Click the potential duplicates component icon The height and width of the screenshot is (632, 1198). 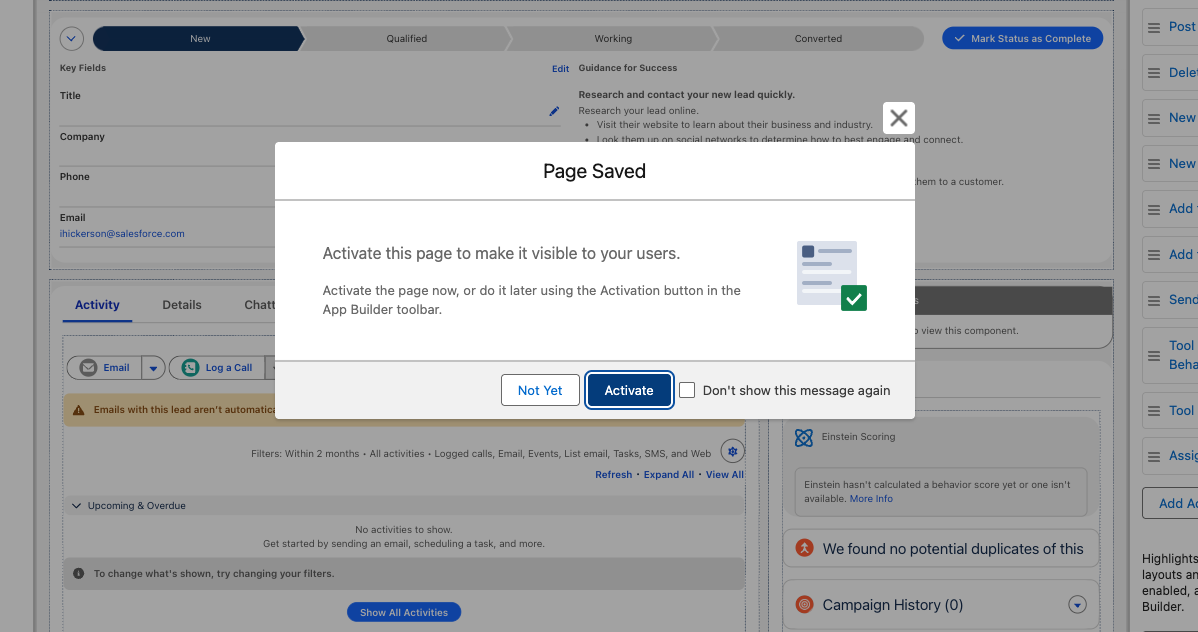805,548
